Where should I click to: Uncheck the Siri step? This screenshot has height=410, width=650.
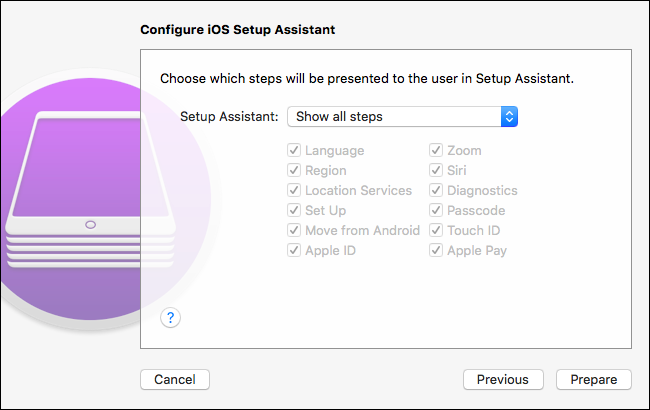click(437, 171)
